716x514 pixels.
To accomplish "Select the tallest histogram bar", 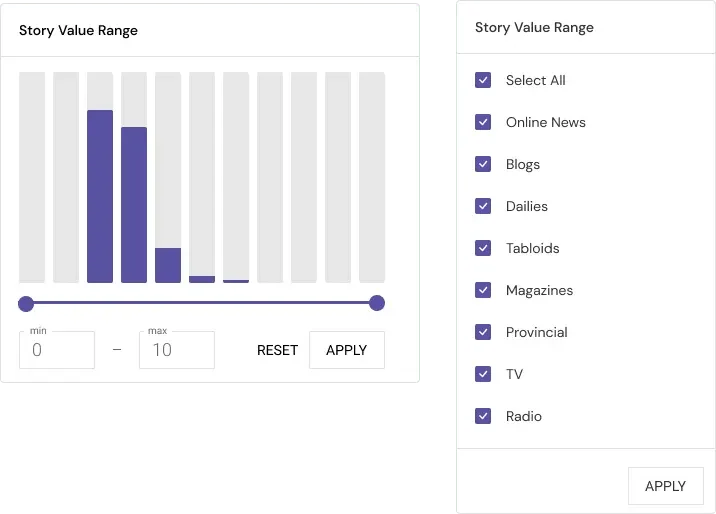I will tap(100, 196).
